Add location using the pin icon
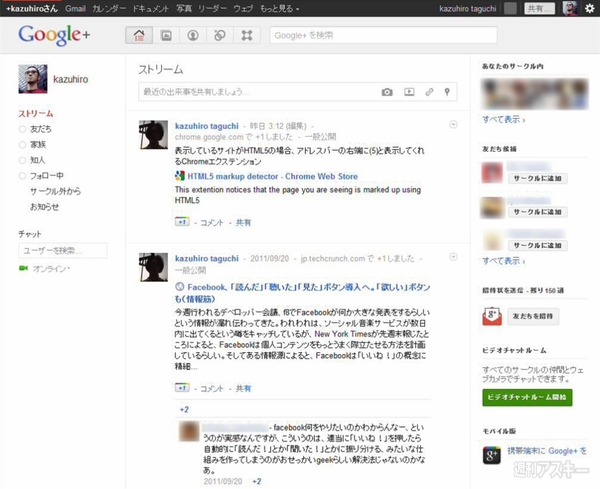Image resolution: width=600 pixels, height=489 pixels. click(x=447, y=92)
